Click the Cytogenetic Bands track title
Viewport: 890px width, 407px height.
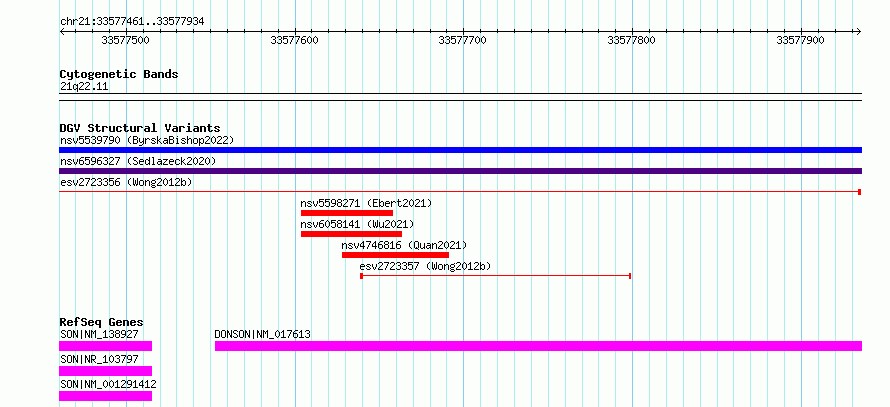point(119,74)
